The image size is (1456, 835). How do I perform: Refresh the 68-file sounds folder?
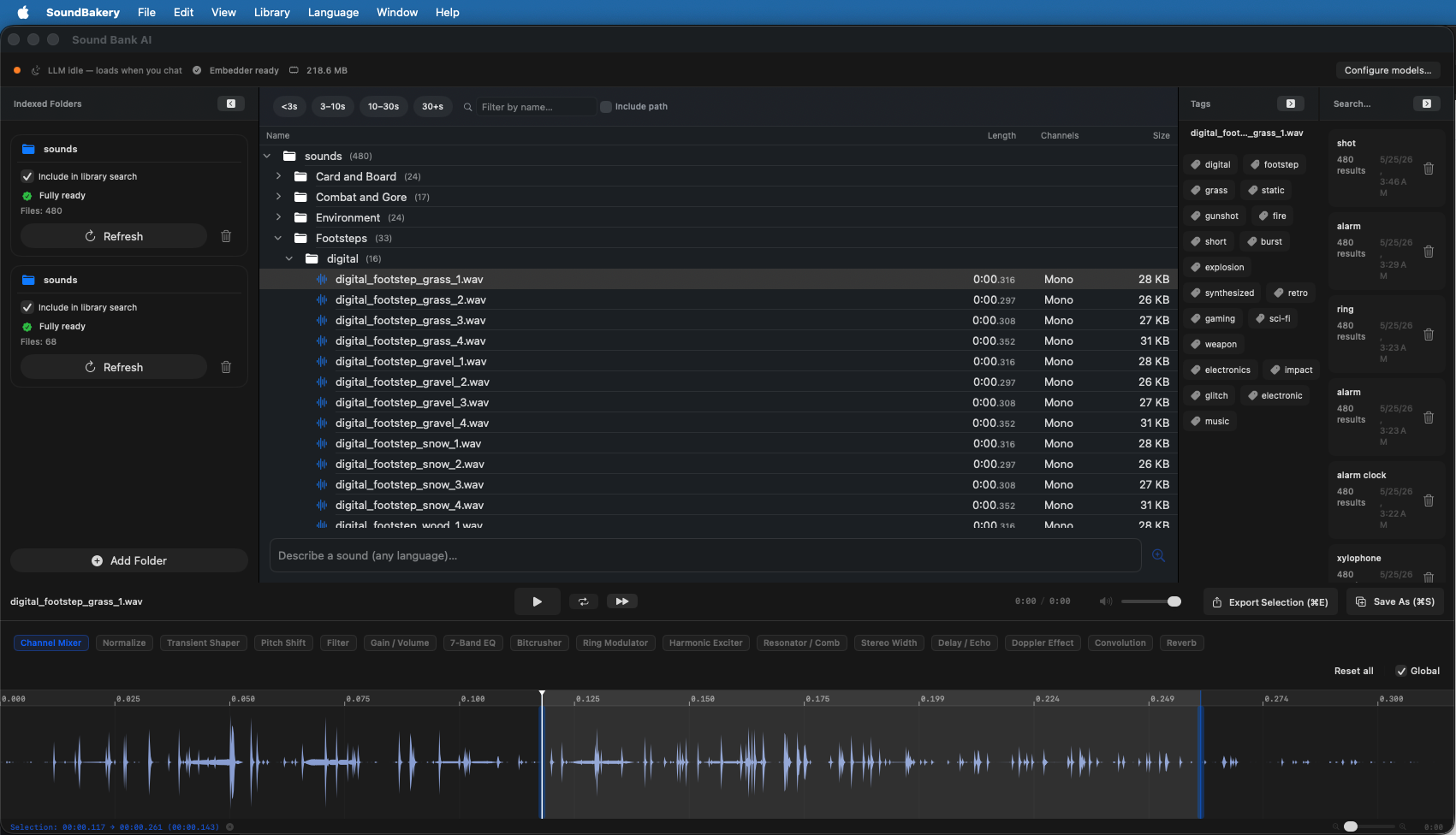(x=114, y=367)
